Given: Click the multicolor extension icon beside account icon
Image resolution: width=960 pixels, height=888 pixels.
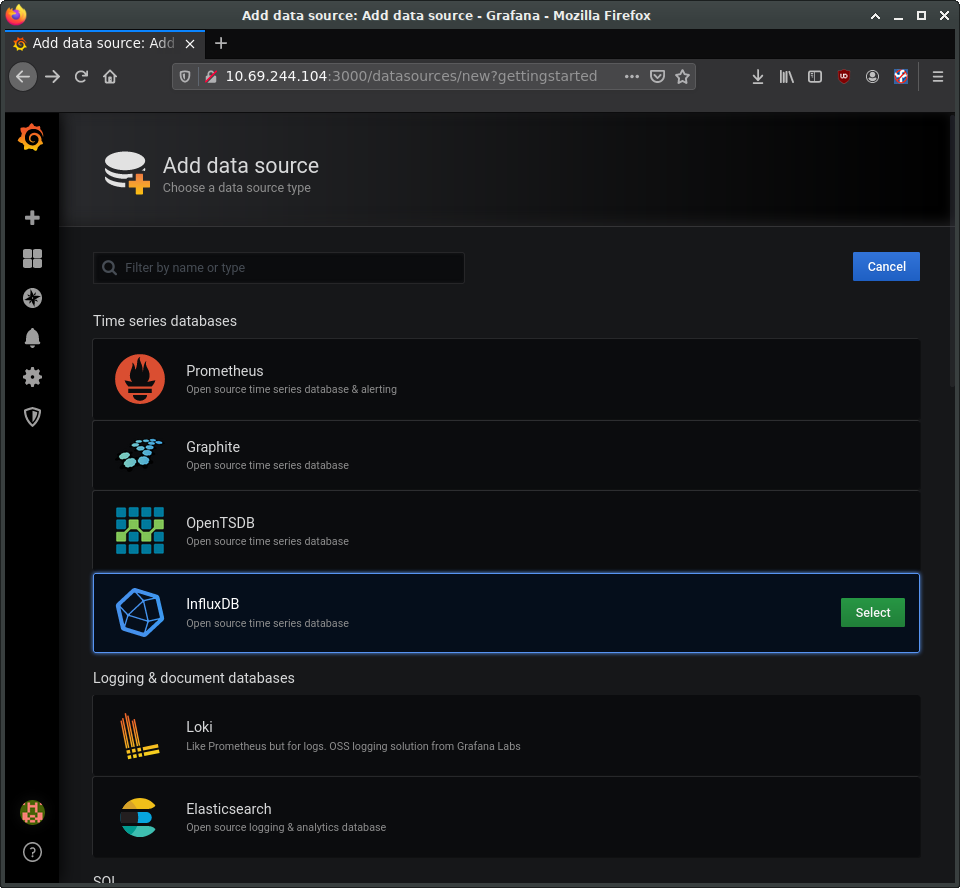Looking at the screenshot, I should [901, 77].
